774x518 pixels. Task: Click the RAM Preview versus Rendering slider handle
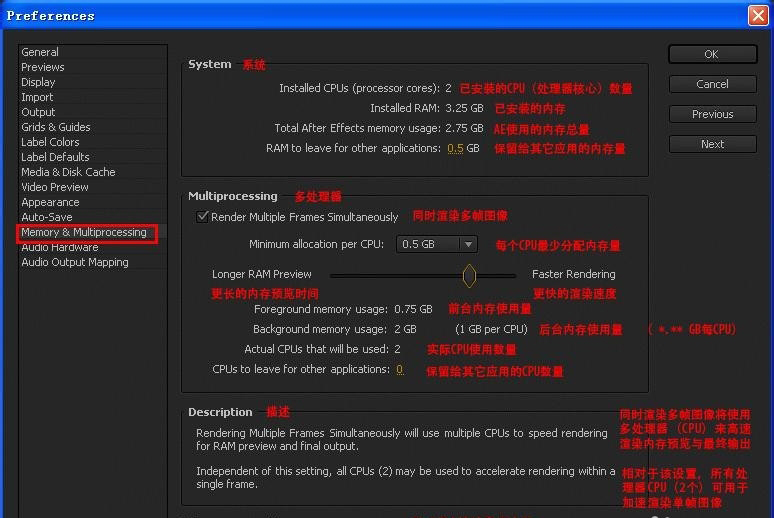click(x=469, y=276)
